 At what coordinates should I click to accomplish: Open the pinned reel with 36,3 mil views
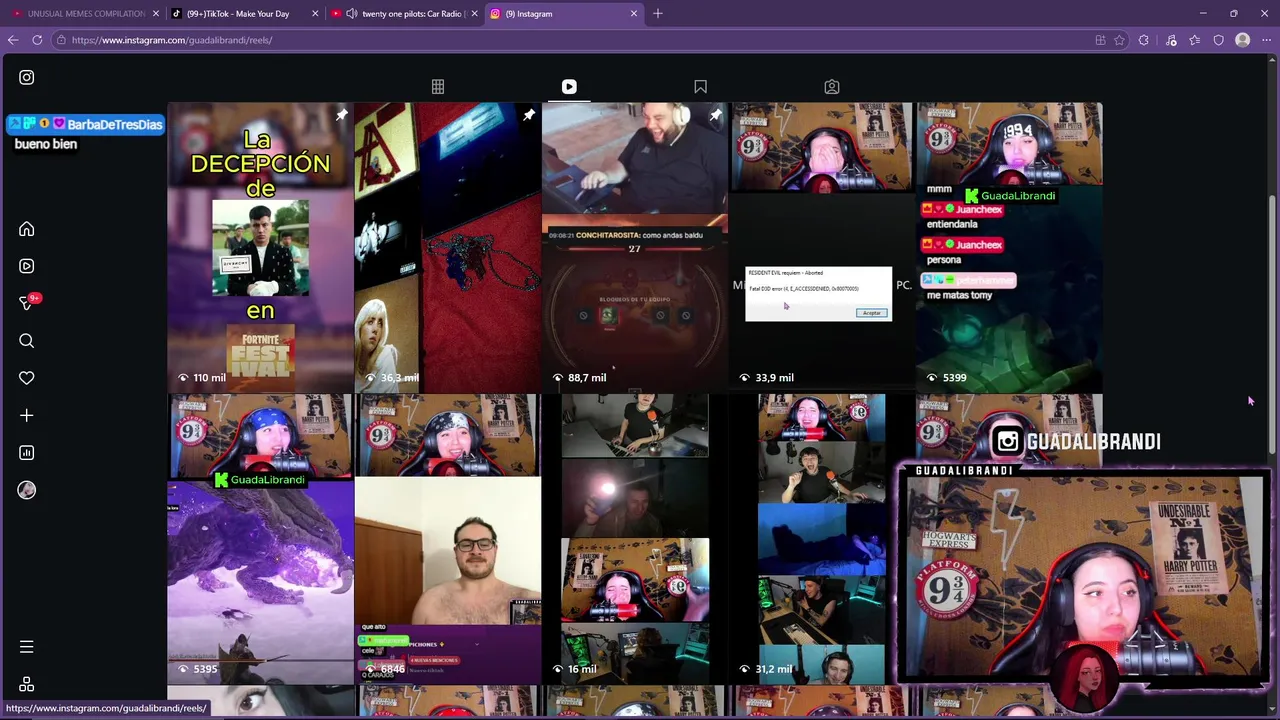[x=447, y=247]
